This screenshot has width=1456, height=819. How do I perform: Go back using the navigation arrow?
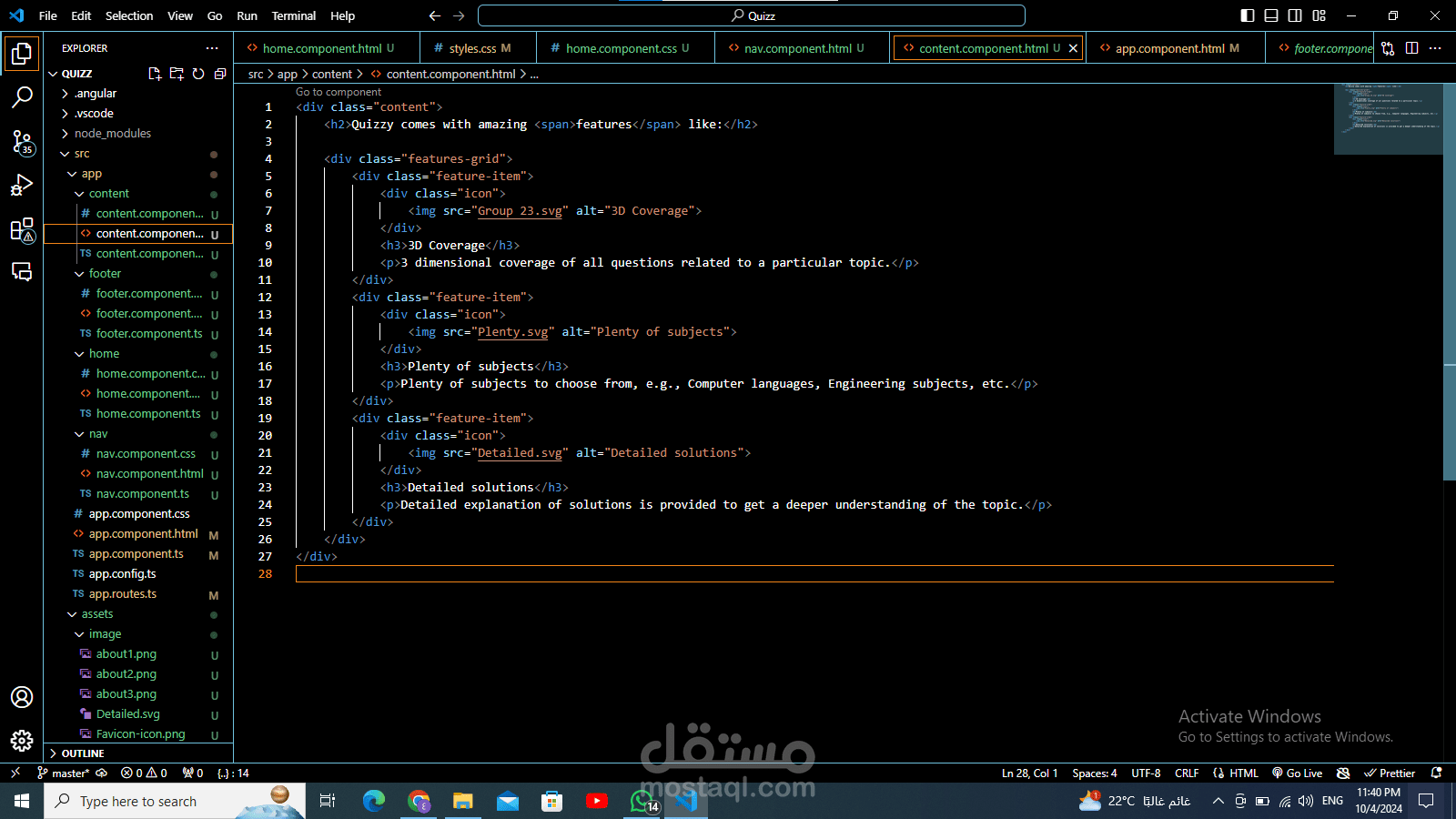(435, 15)
